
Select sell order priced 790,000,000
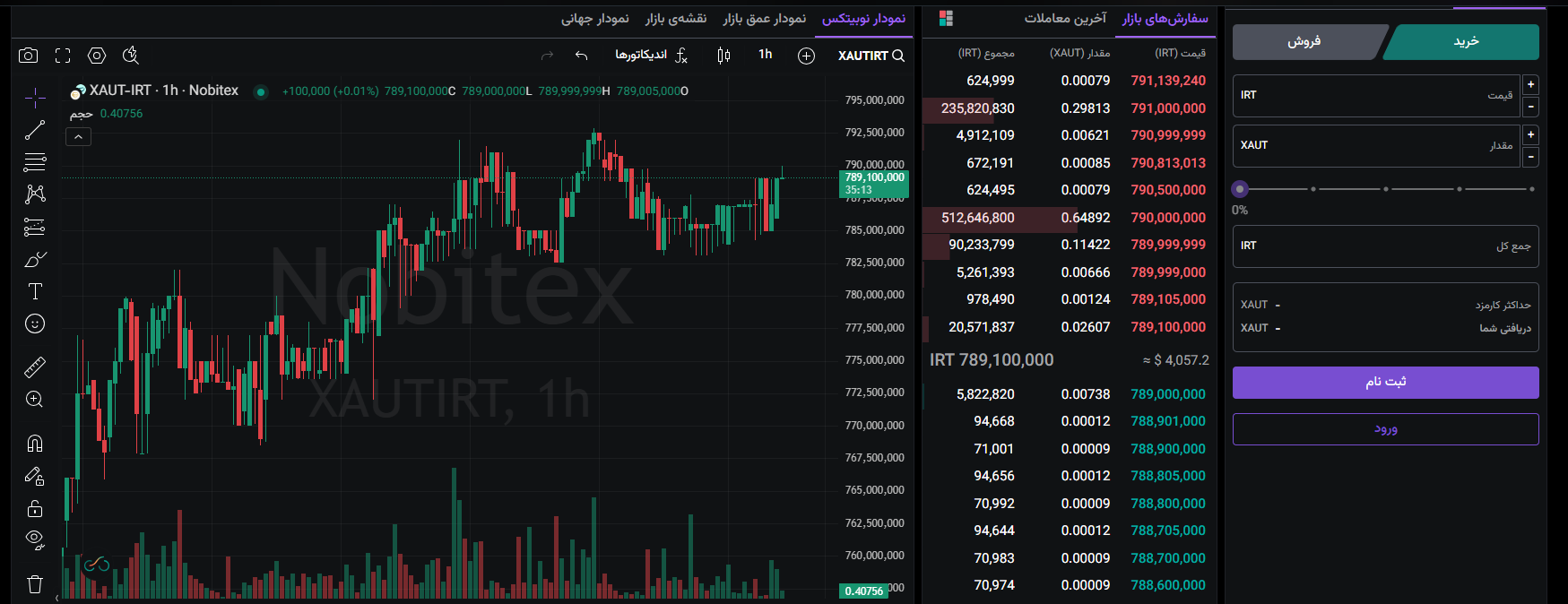(x=1069, y=218)
